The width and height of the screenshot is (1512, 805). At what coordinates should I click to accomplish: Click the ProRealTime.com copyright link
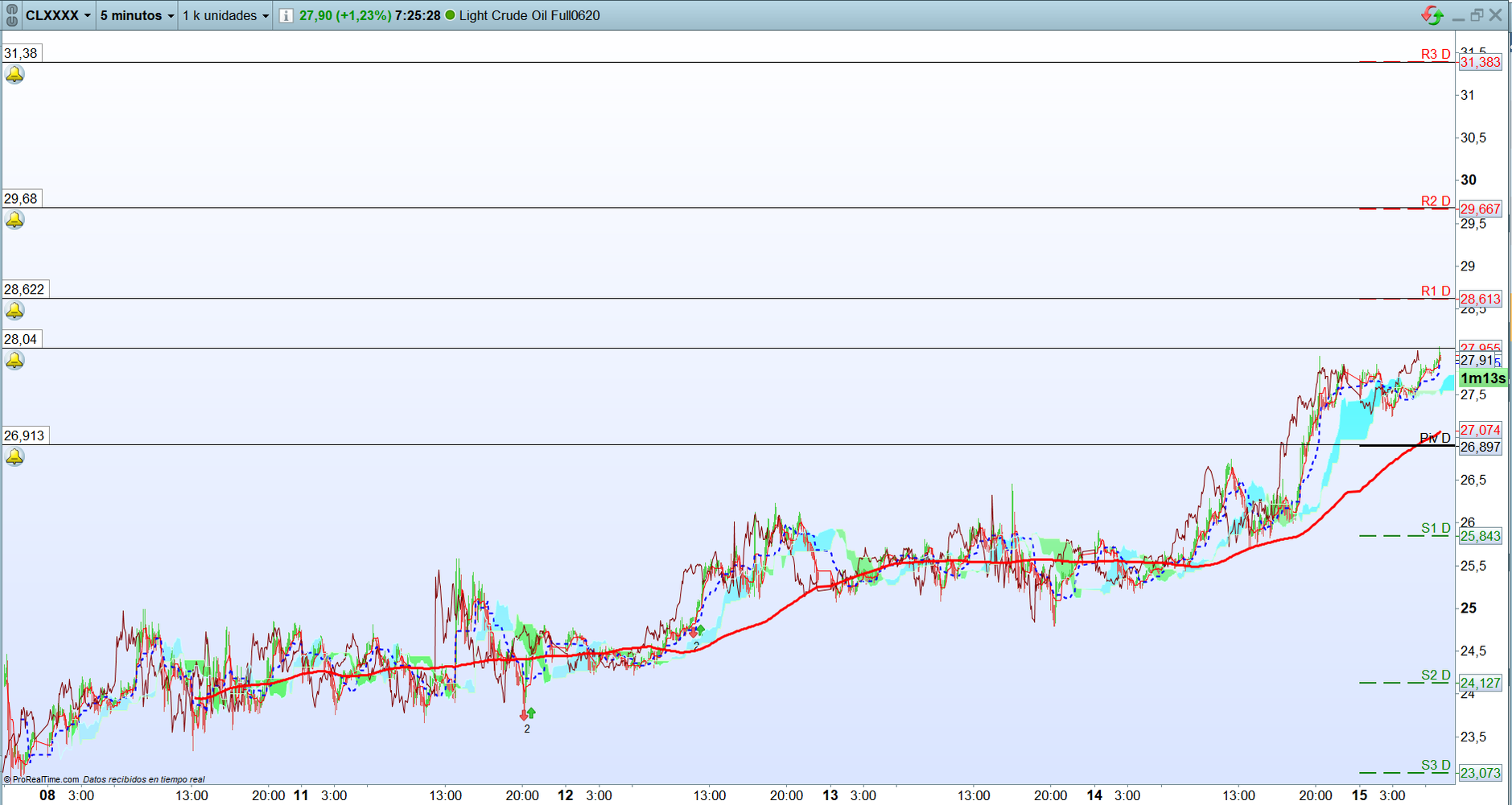pos(42,779)
